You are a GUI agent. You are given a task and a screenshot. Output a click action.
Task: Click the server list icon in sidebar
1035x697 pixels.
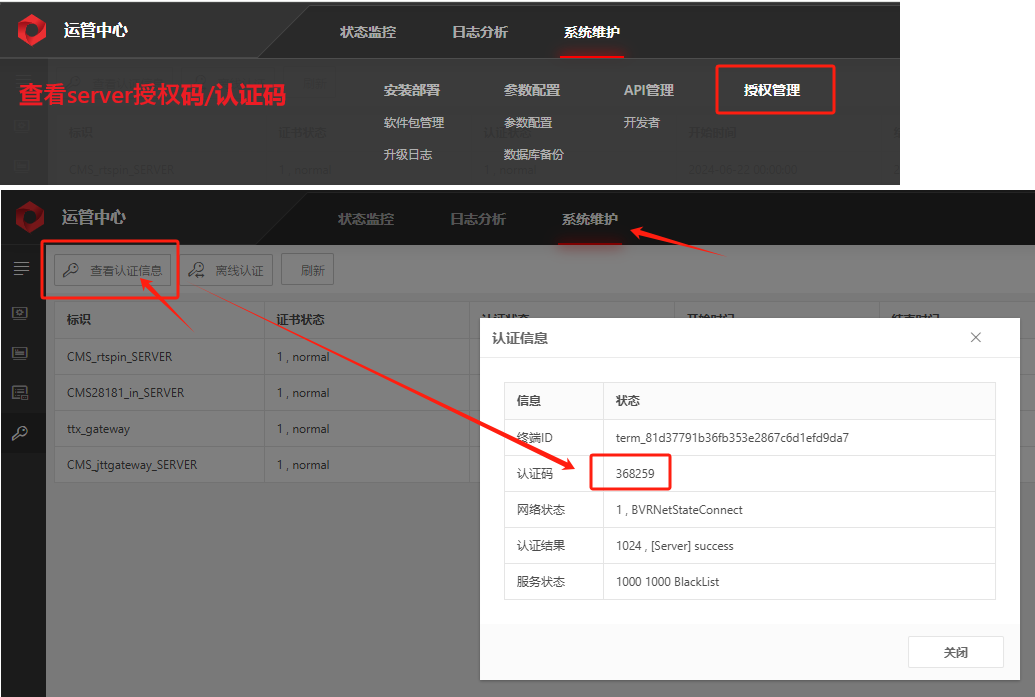pyautogui.click(x=21, y=352)
